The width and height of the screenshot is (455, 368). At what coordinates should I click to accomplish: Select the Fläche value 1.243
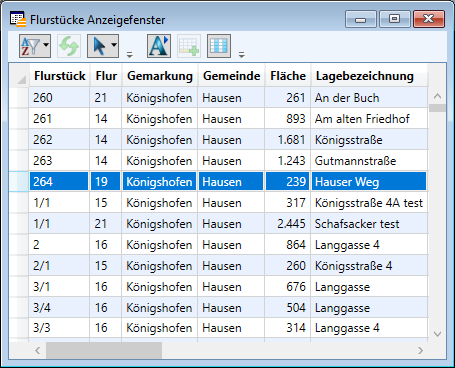click(x=288, y=161)
